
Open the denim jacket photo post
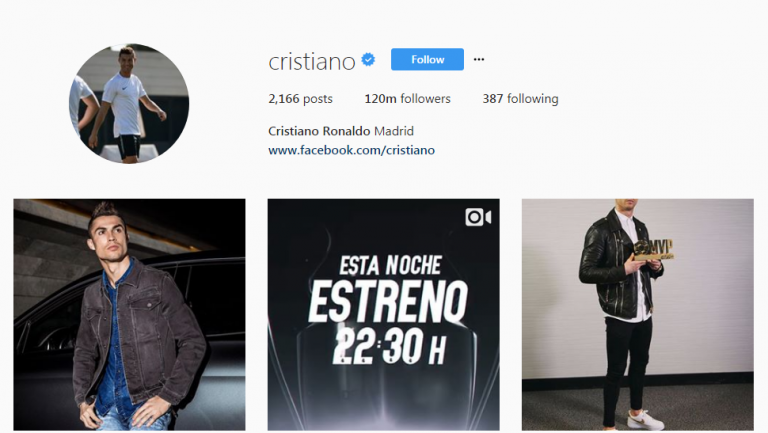pos(129,314)
